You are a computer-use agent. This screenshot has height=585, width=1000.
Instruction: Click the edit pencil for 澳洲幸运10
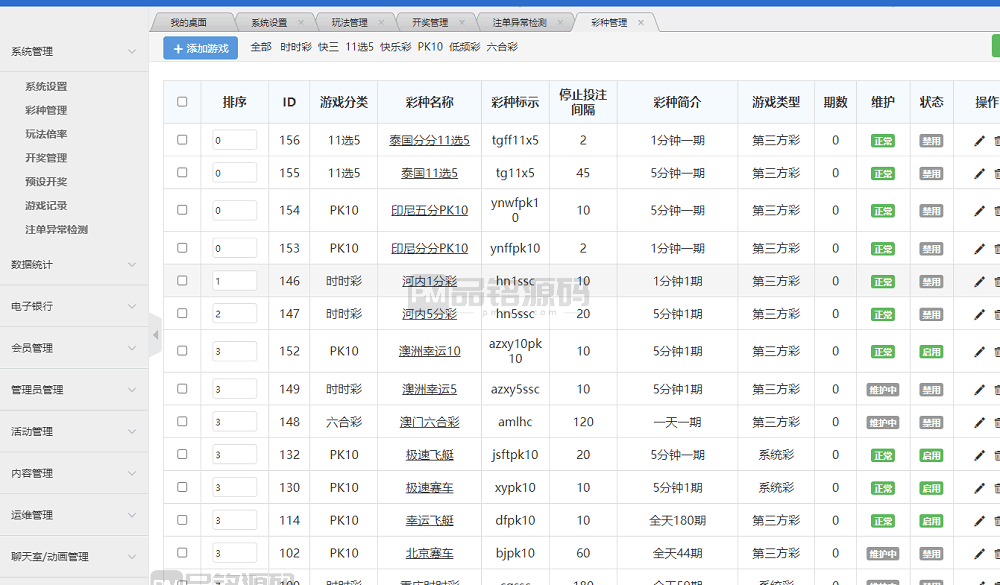979,352
